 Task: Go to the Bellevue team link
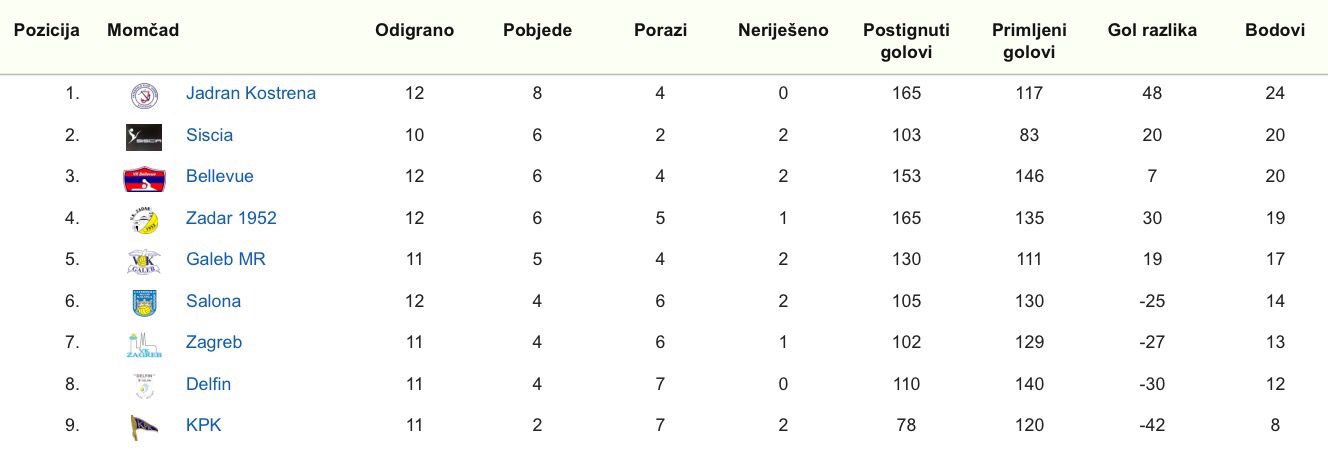tap(219, 177)
